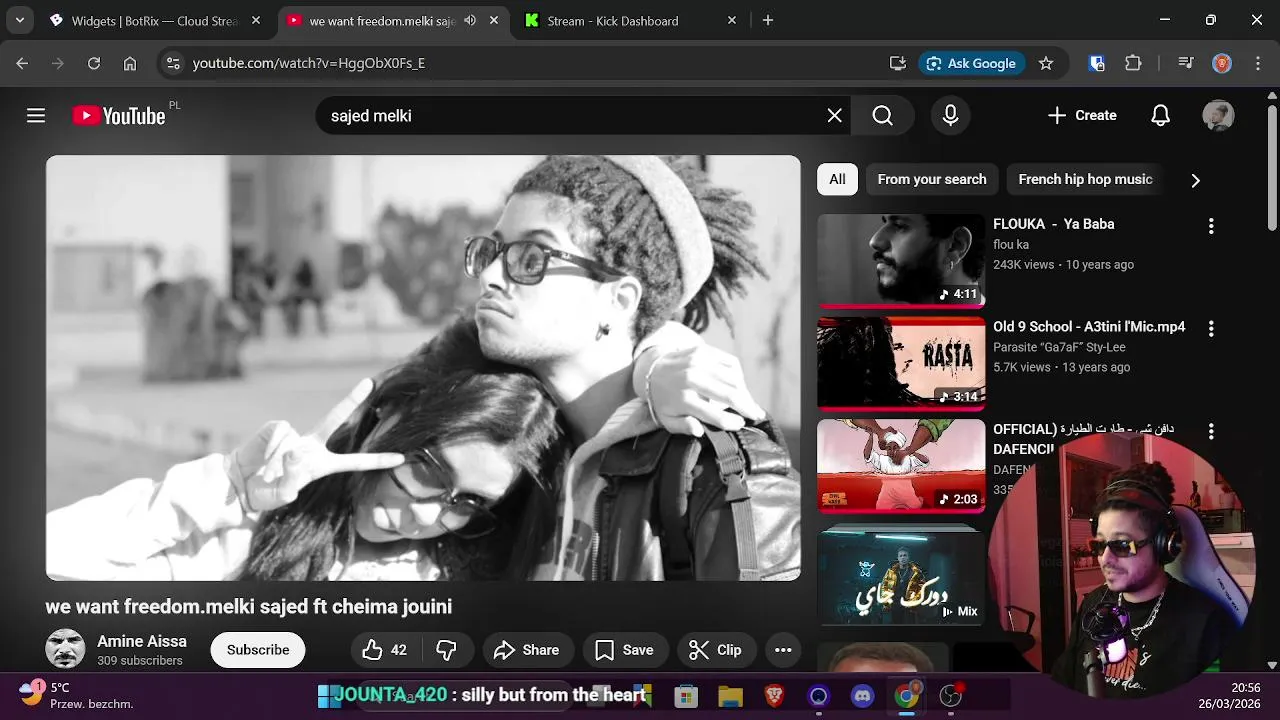Click the Ask Google lens button
Image resolution: width=1280 pixels, height=720 pixels.
click(x=971, y=63)
